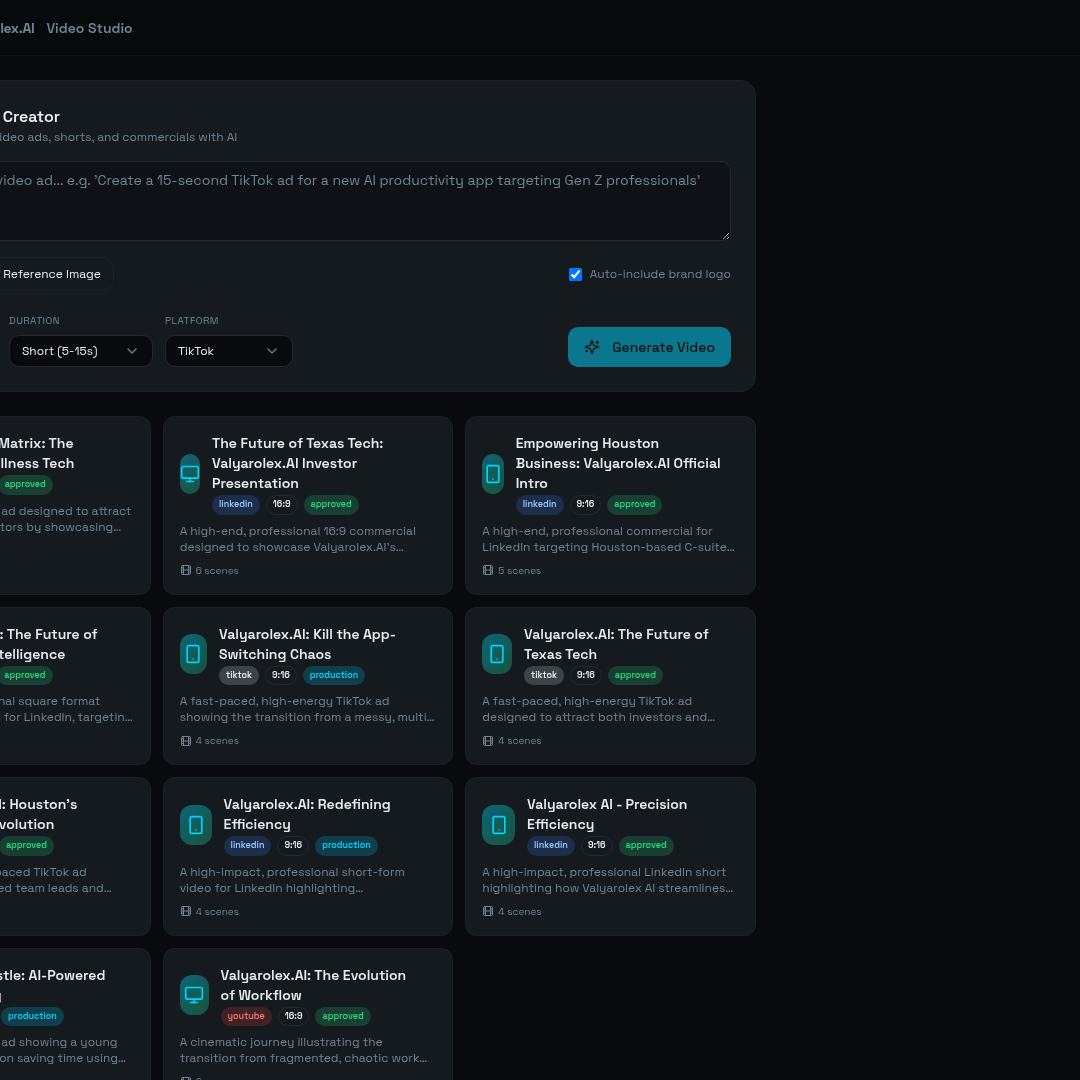Click monitor icon on Evolution of Workflow card
This screenshot has width=1080, height=1080.
tap(194, 995)
